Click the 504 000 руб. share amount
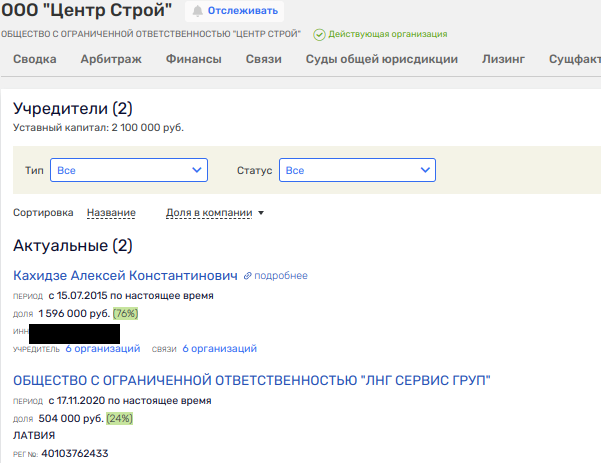Image resolution: width=601 pixels, height=463 pixels. [x=71, y=419]
